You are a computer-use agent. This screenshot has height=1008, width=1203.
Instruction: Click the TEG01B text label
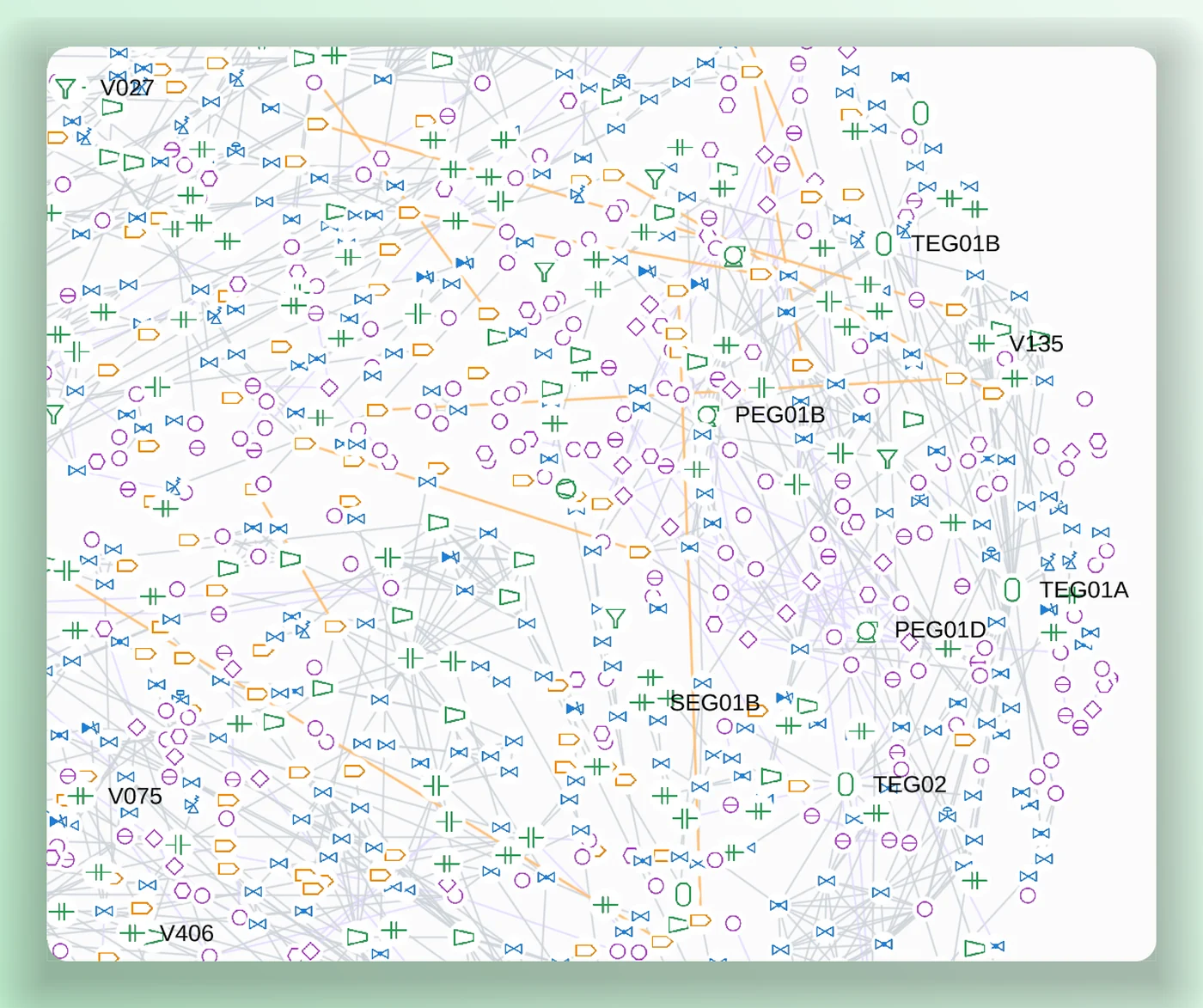pos(956,243)
